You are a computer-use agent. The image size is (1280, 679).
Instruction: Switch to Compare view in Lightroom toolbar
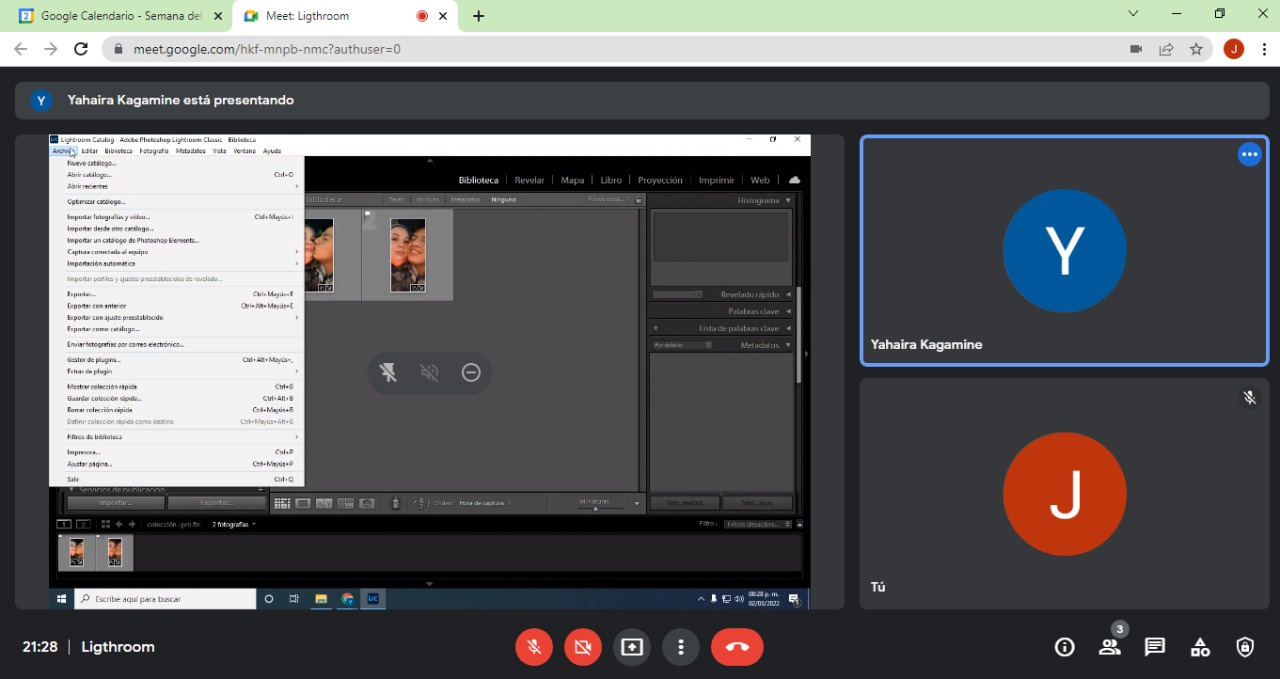324,503
